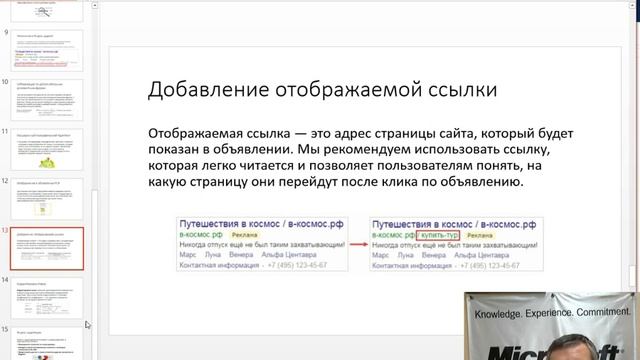Click 'Реклама' label in left ad

pos(244,235)
